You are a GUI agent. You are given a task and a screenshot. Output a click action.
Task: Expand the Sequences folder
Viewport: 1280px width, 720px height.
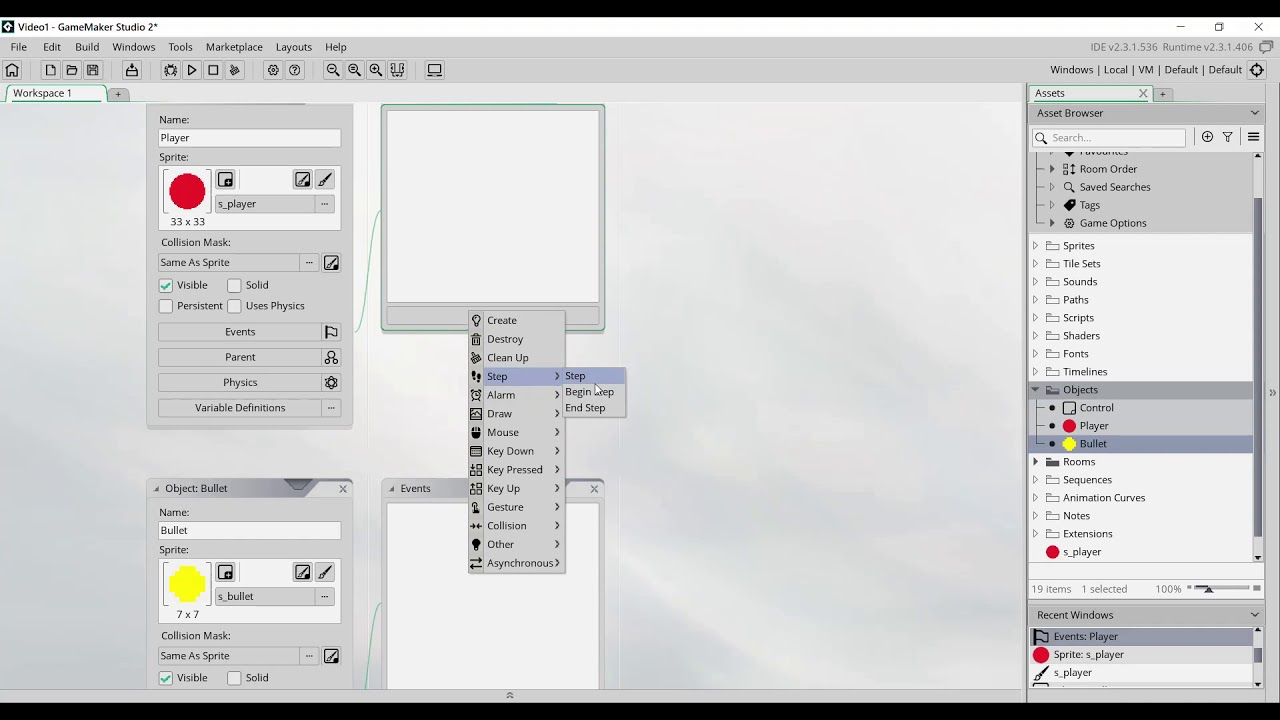(x=1035, y=480)
